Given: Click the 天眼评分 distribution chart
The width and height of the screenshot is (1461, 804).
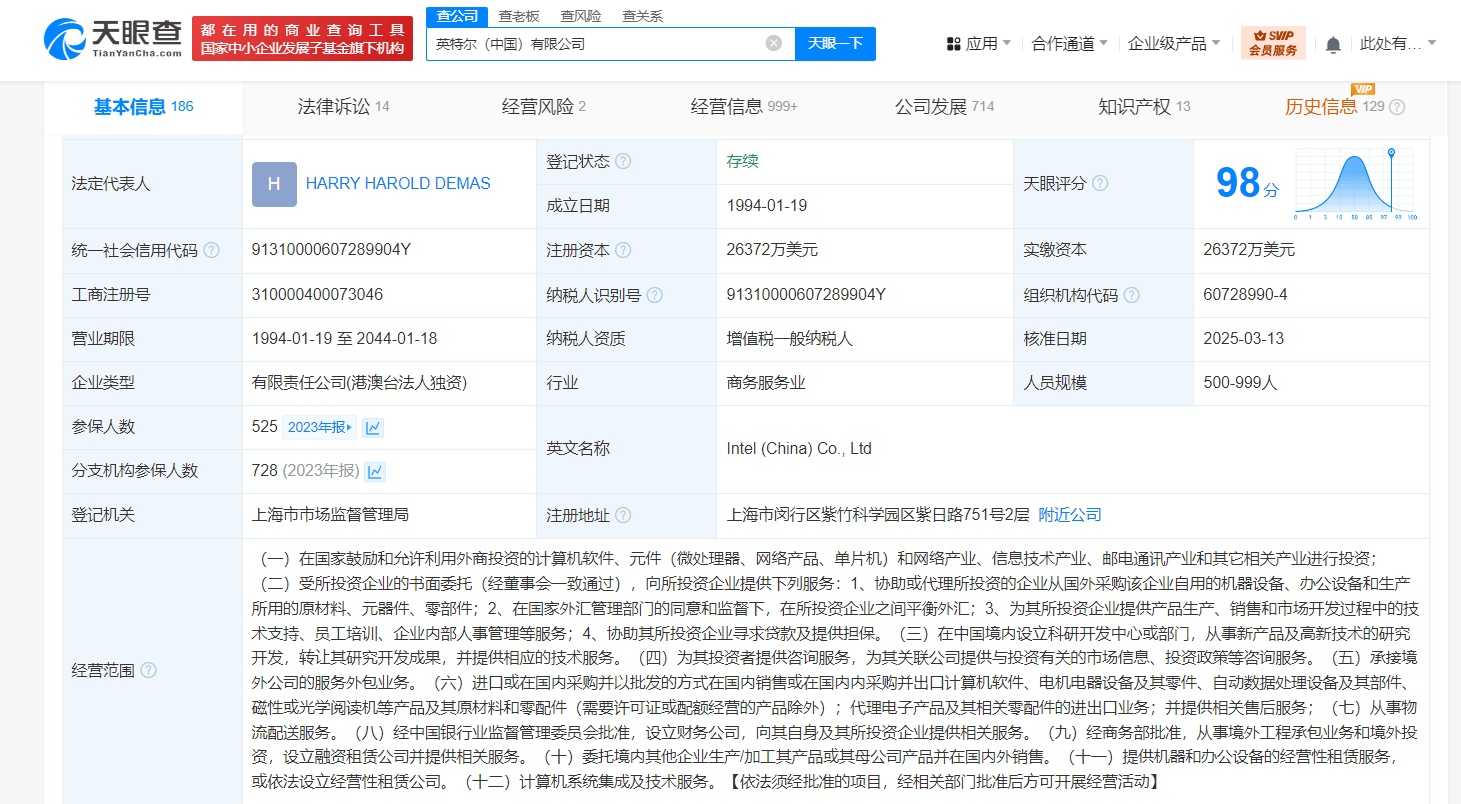Looking at the screenshot, I should pyautogui.click(x=1355, y=183).
